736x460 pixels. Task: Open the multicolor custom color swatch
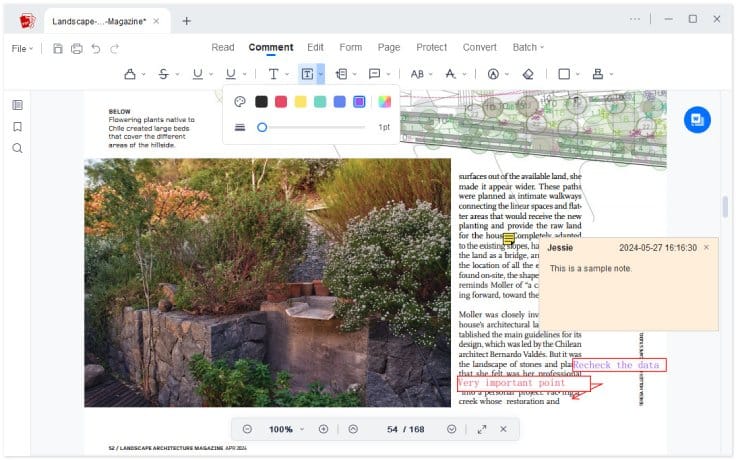tap(384, 101)
